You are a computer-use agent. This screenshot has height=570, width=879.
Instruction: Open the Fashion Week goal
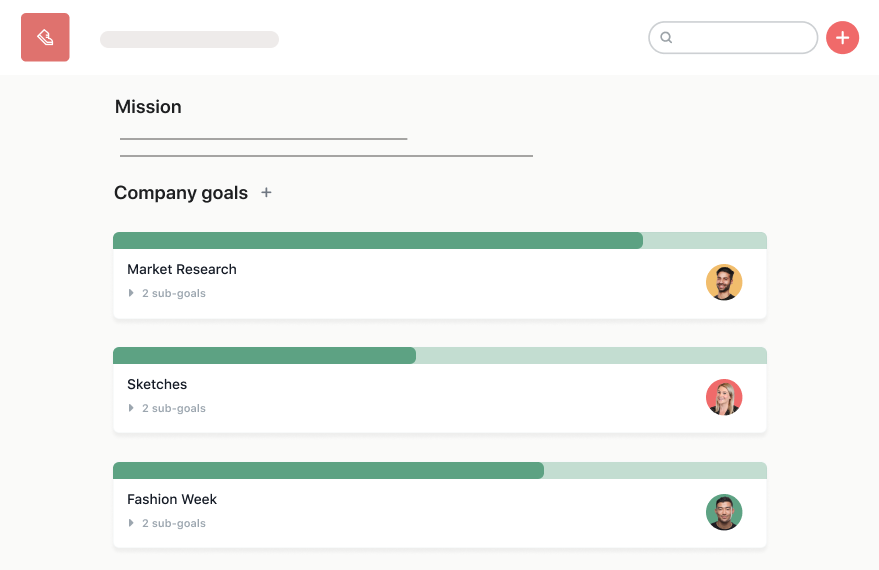[x=172, y=499]
